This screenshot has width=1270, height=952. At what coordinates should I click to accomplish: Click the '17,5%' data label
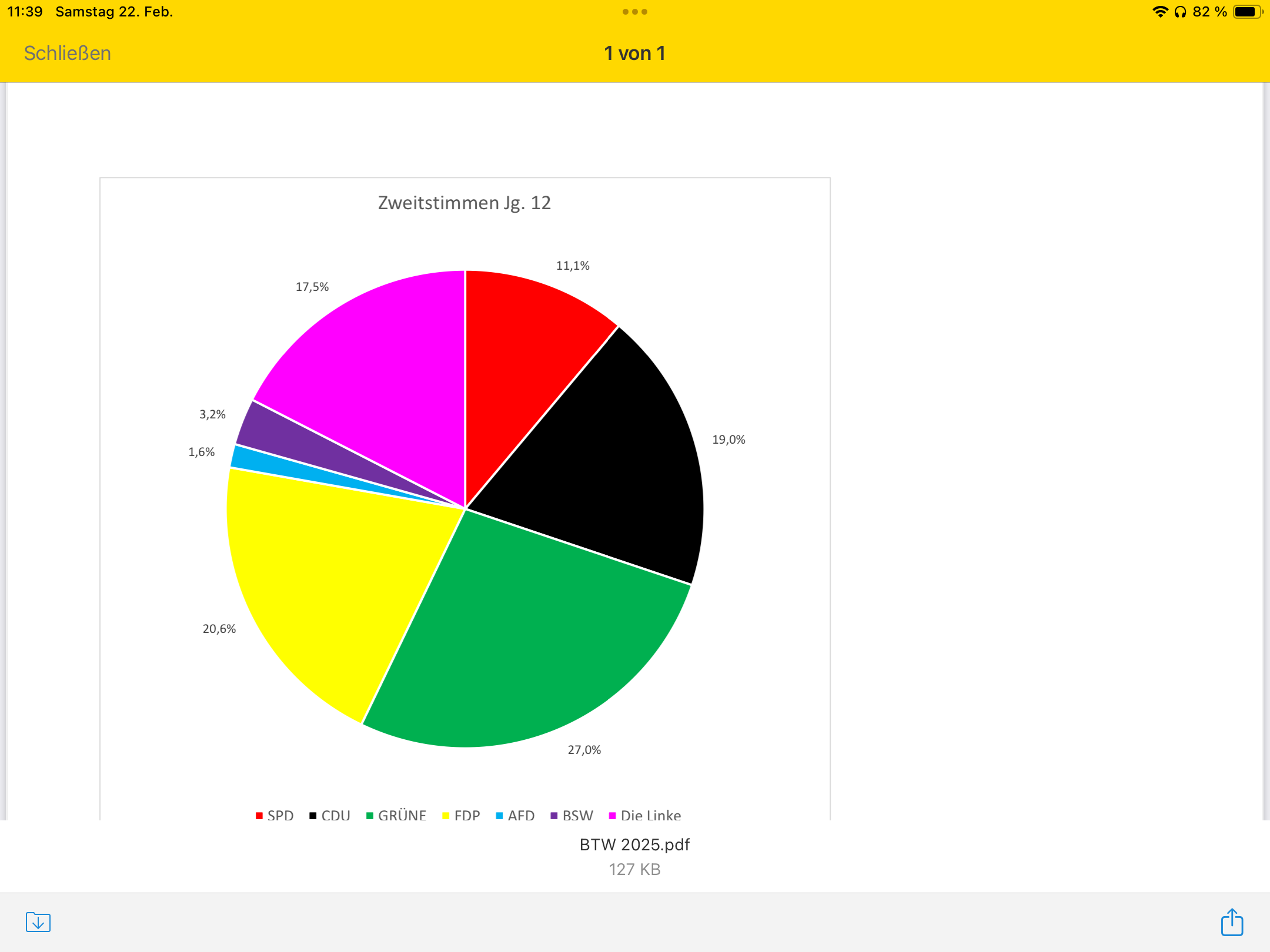[x=312, y=287]
